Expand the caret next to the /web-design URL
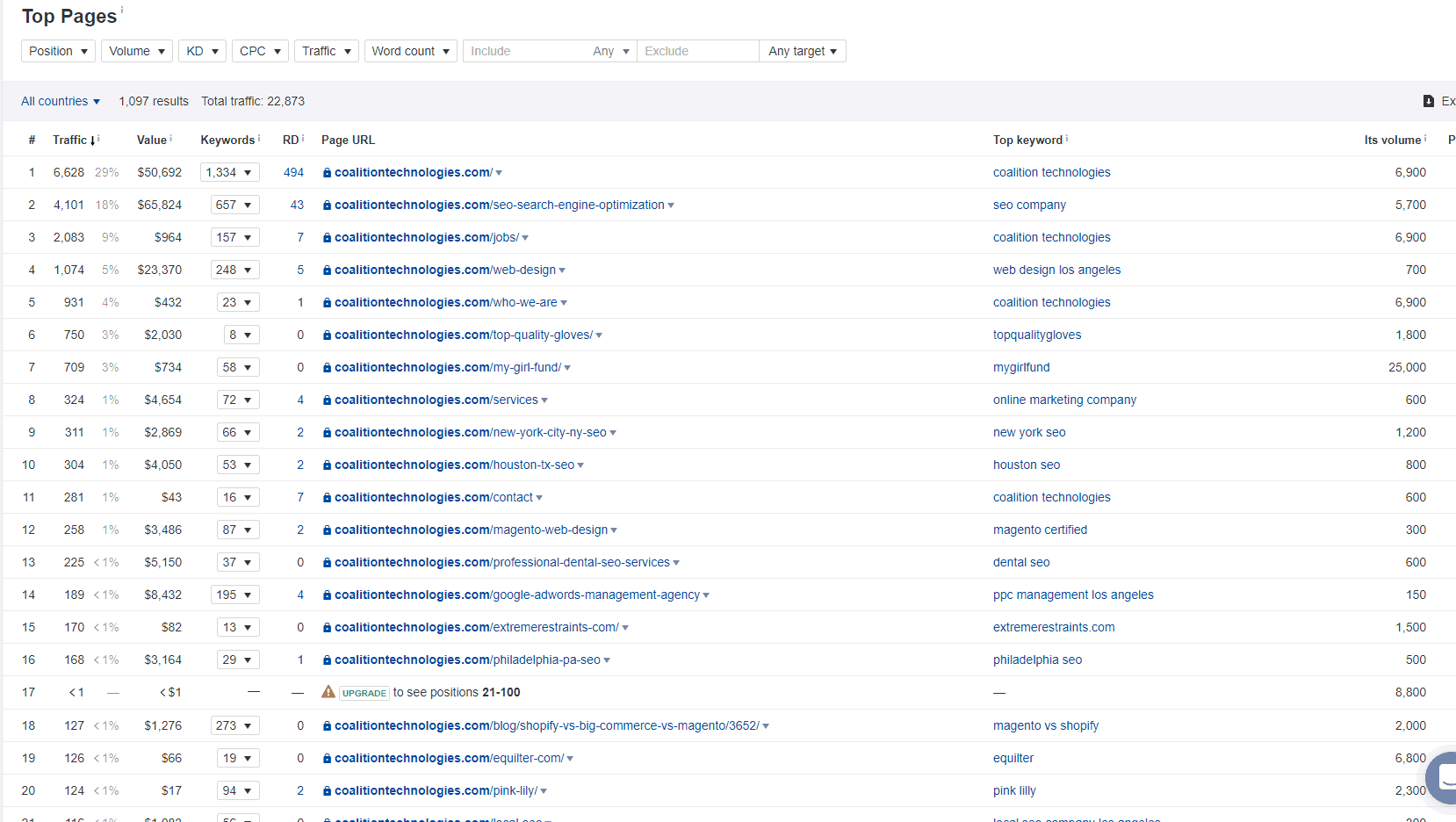The image size is (1456, 822). (x=563, y=270)
